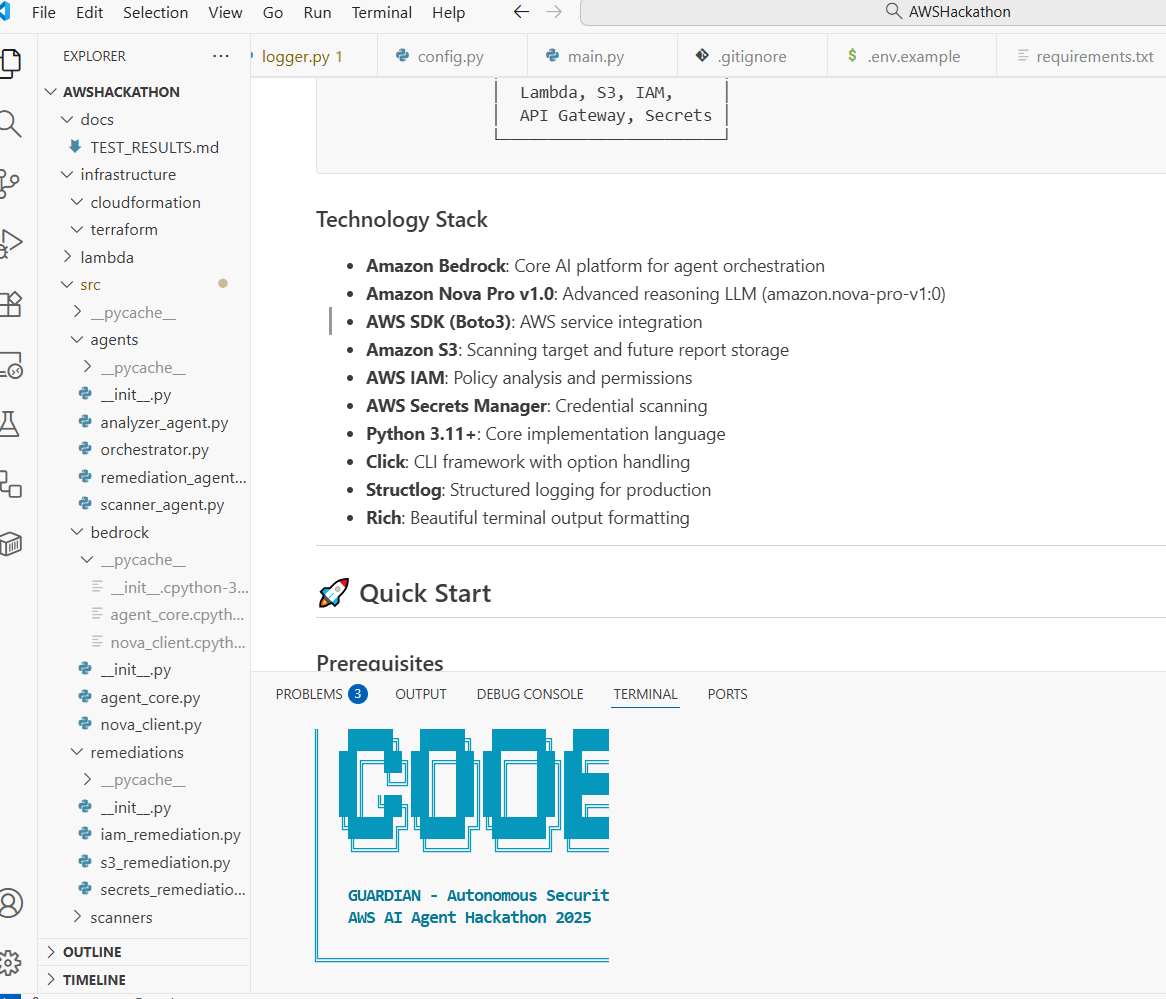Viewport: 1166px width, 999px height.
Task: Expand the lambda folder
Action: click(x=144, y=257)
